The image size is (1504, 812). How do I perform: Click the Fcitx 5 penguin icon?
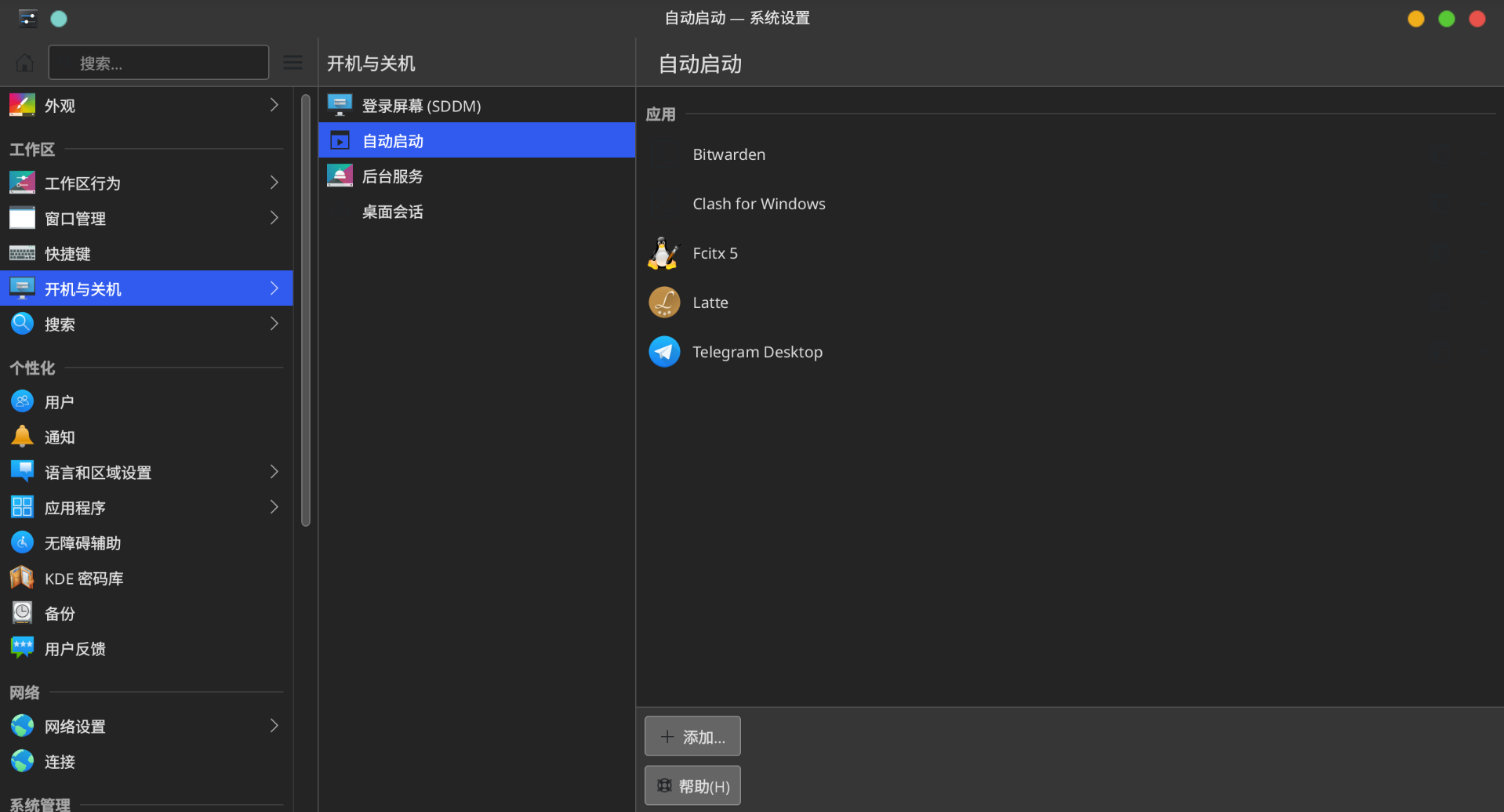[x=663, y=253]
